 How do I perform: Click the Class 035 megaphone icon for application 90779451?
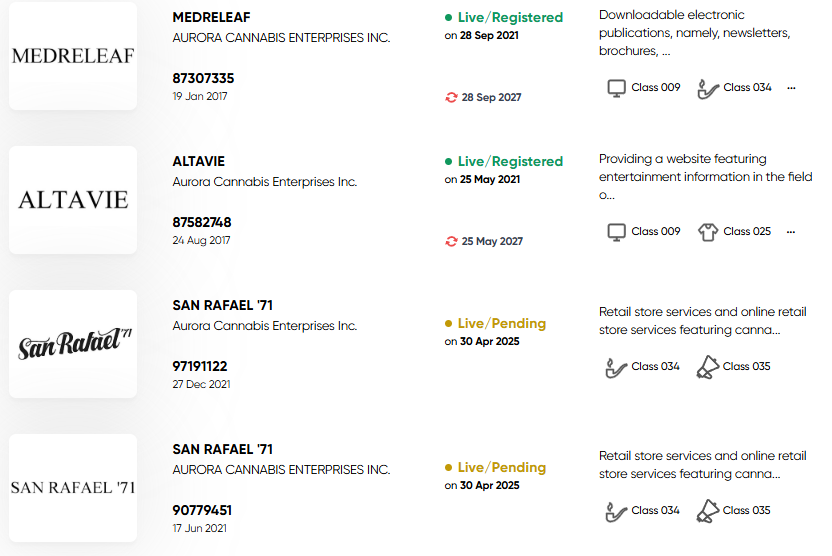[x=707, y=510]
